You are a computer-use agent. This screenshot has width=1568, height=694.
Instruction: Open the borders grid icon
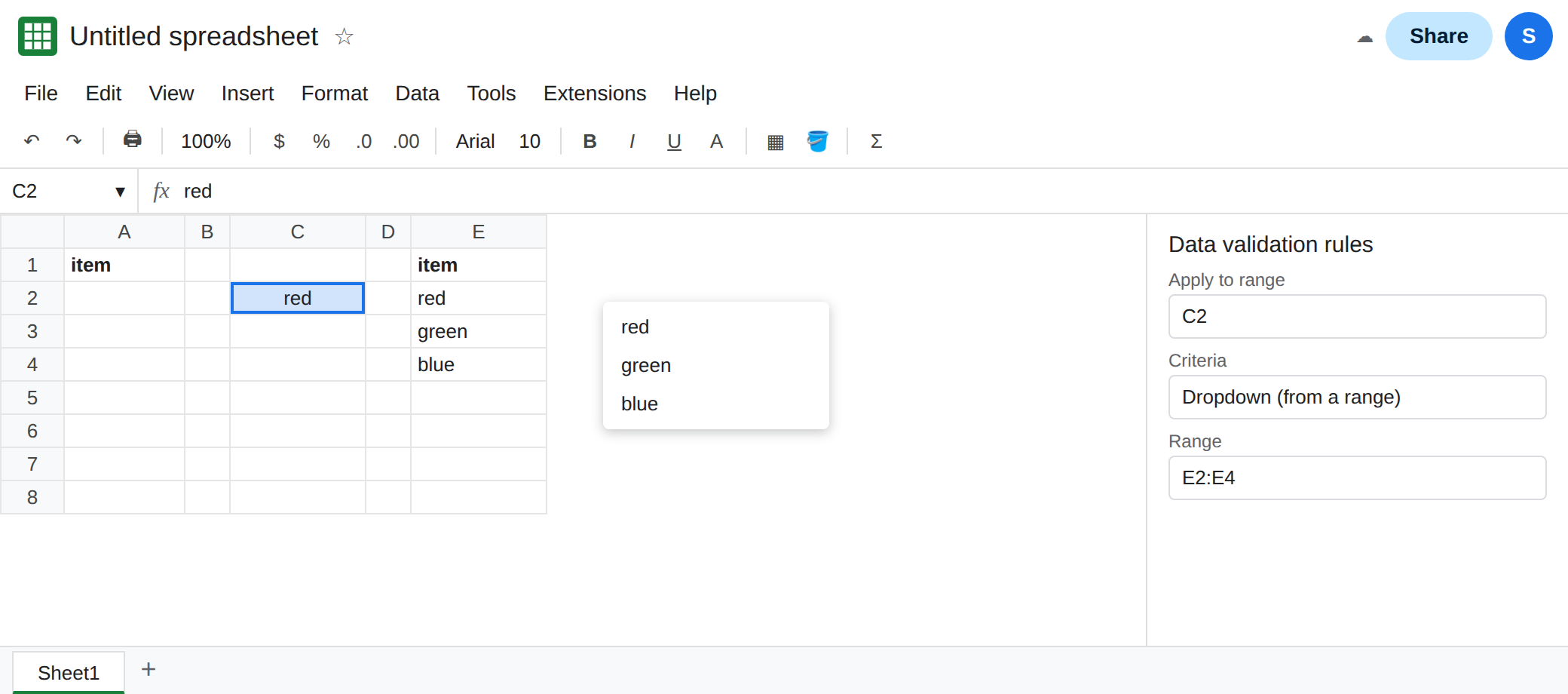776,142
